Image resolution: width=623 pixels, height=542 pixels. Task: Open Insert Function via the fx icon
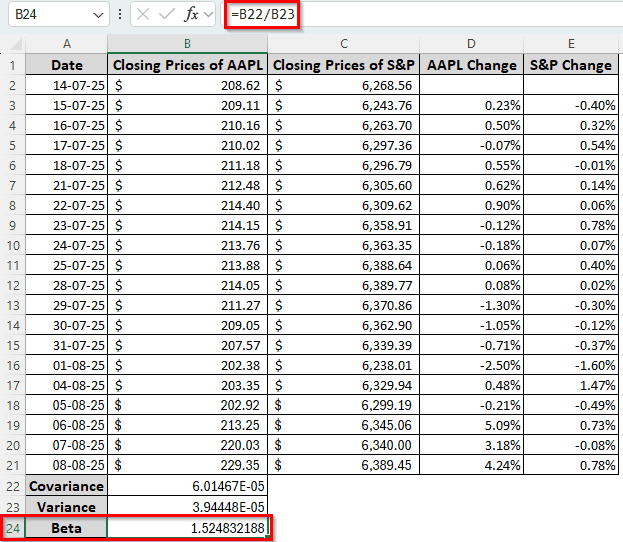pos(192,15)
